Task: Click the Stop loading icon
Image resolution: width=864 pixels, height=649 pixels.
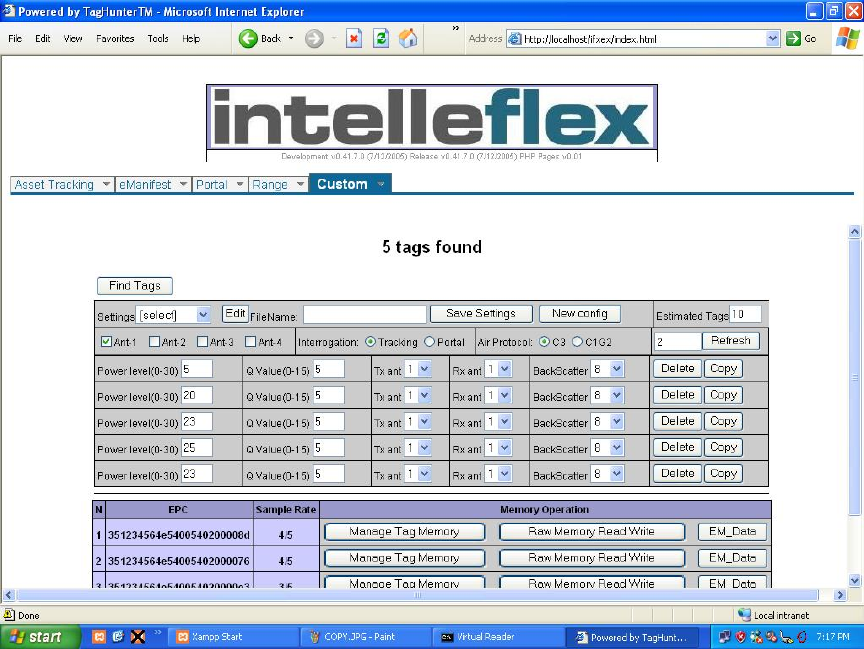Action: pyautogui.click(x=354, y=39)
